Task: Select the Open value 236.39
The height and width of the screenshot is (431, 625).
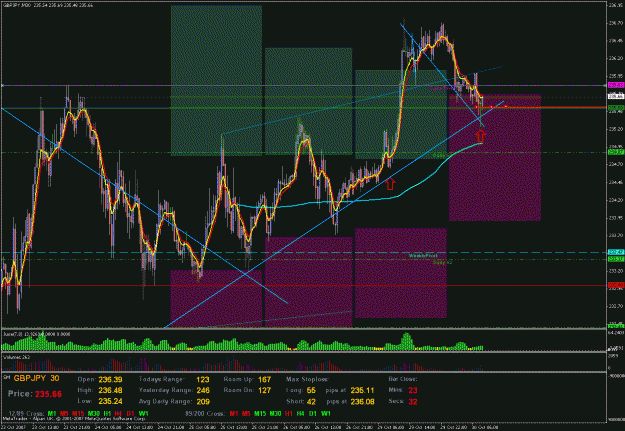Action: coord(110,380)
